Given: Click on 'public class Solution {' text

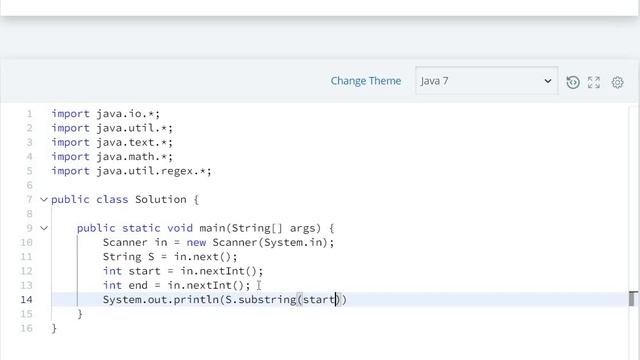Looking at the screenshot, I should pos(125,200).
